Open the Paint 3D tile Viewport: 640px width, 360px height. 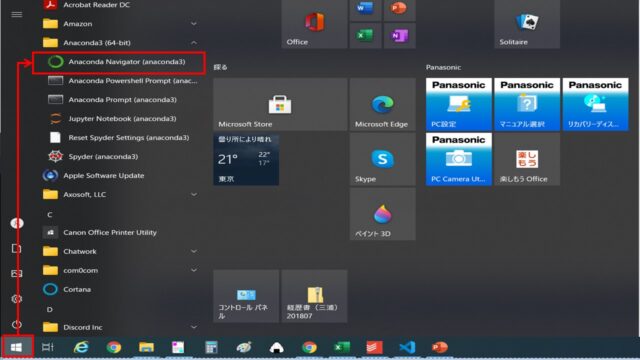click(382, 214)
